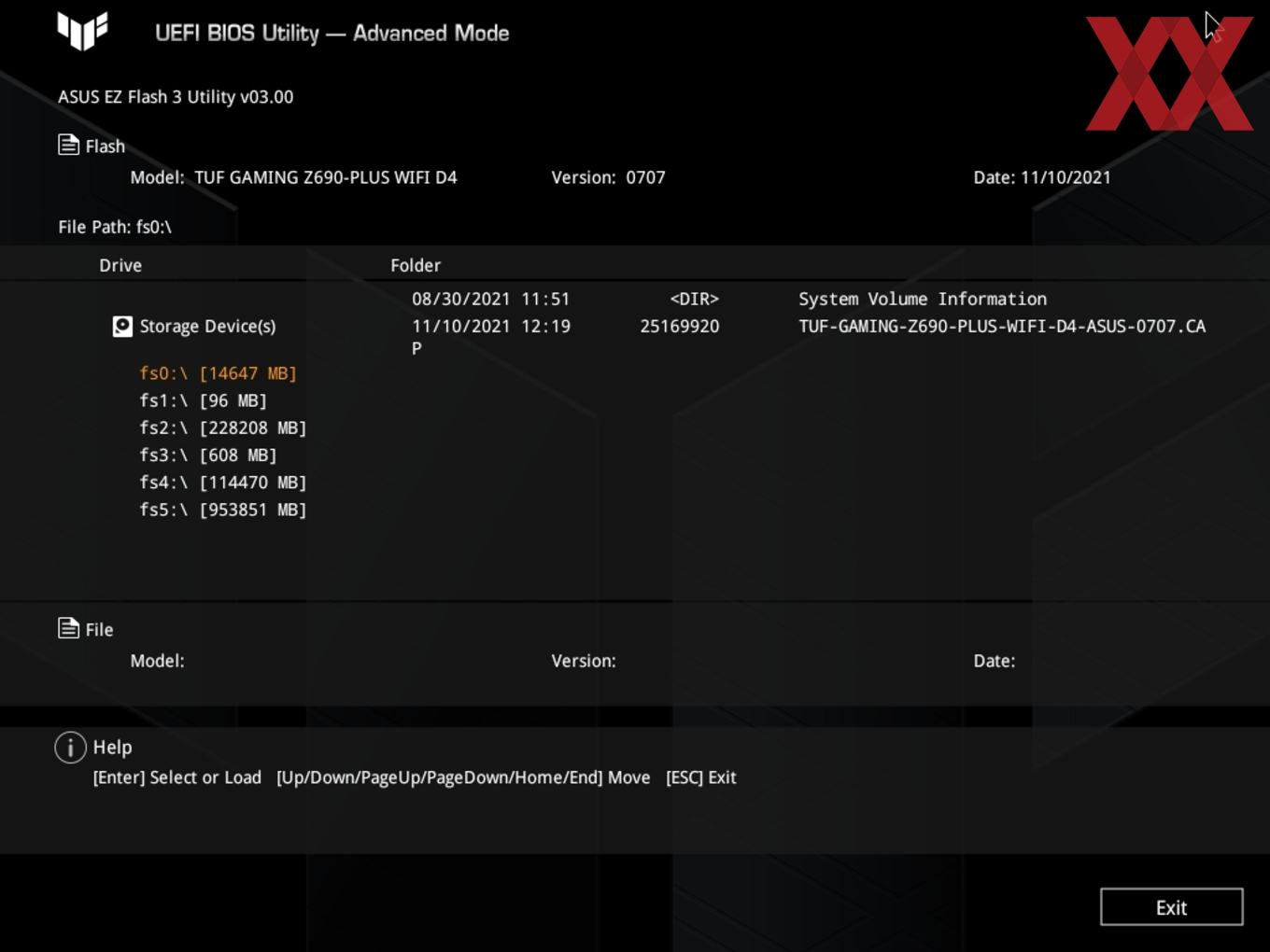Click the Up/Down/PageUp/PageDown Move hint

[x=463, y=777]
